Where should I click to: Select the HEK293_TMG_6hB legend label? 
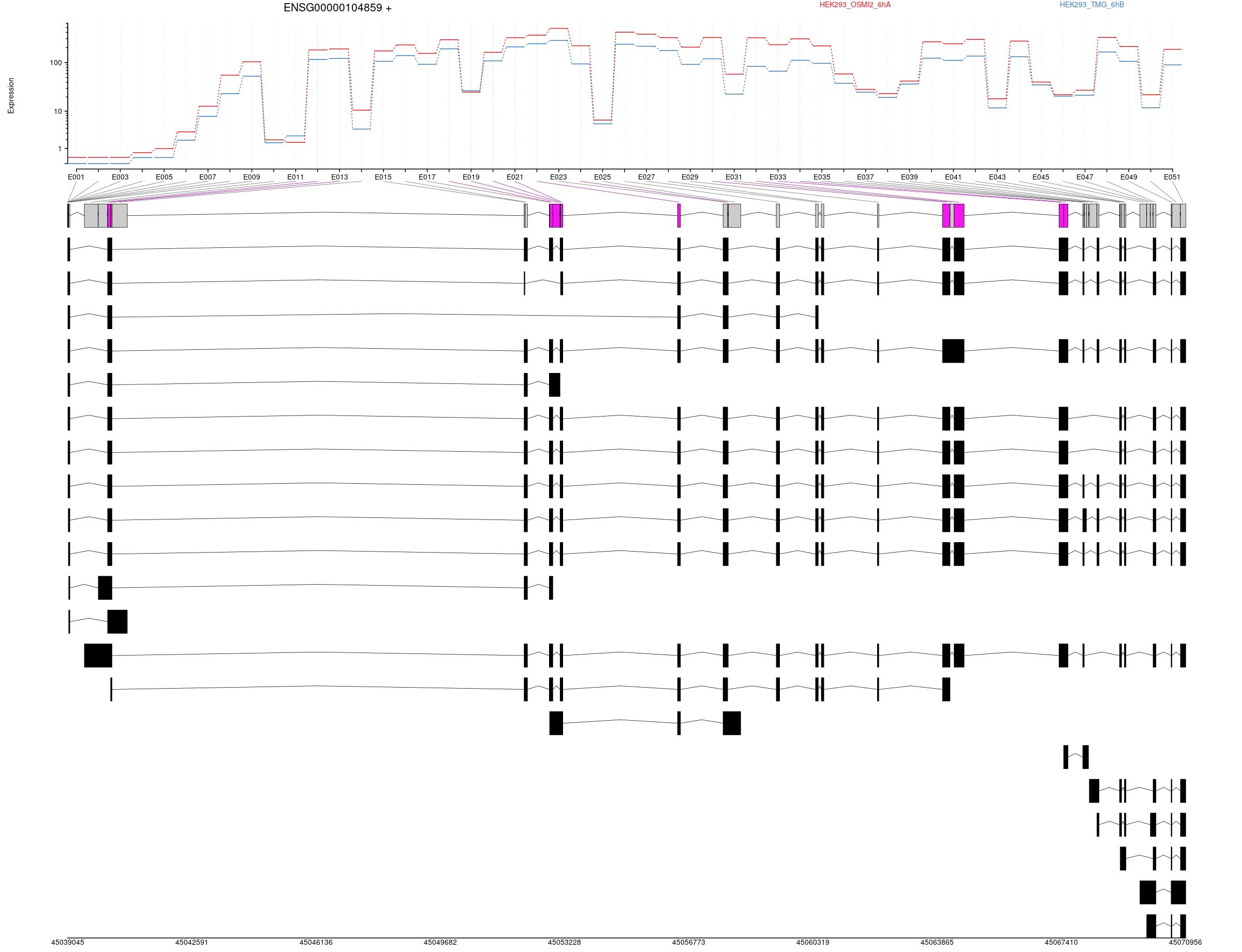[1092, 5]
